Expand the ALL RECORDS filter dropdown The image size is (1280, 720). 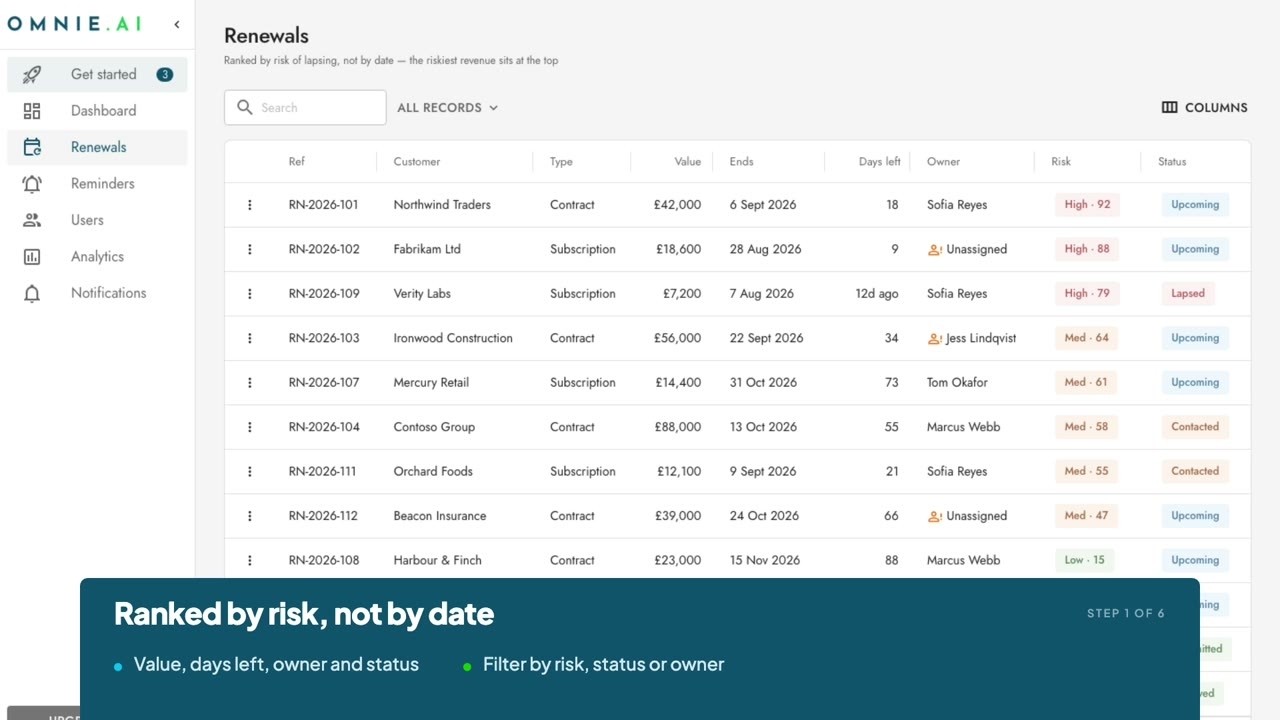(447, 108)
